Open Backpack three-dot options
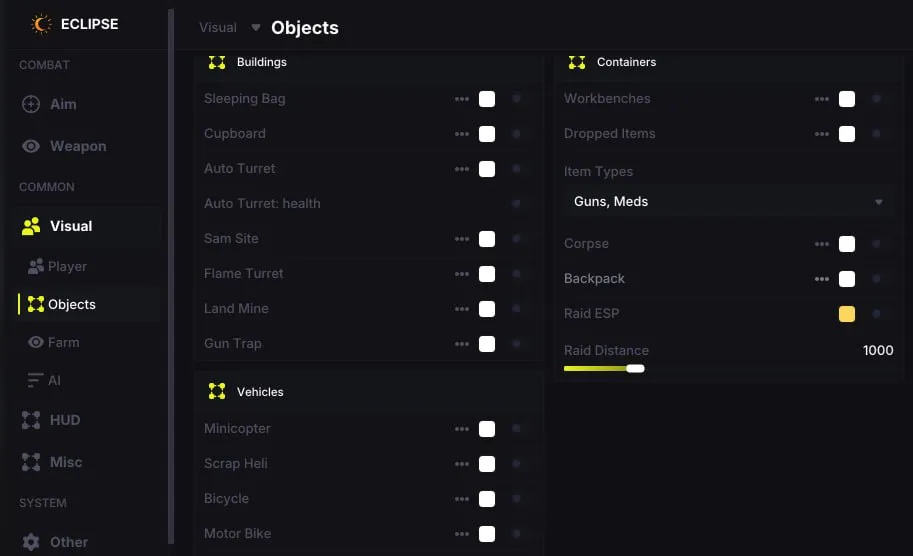This screenshot has height=556, width=913. click(x=822, y=279)
